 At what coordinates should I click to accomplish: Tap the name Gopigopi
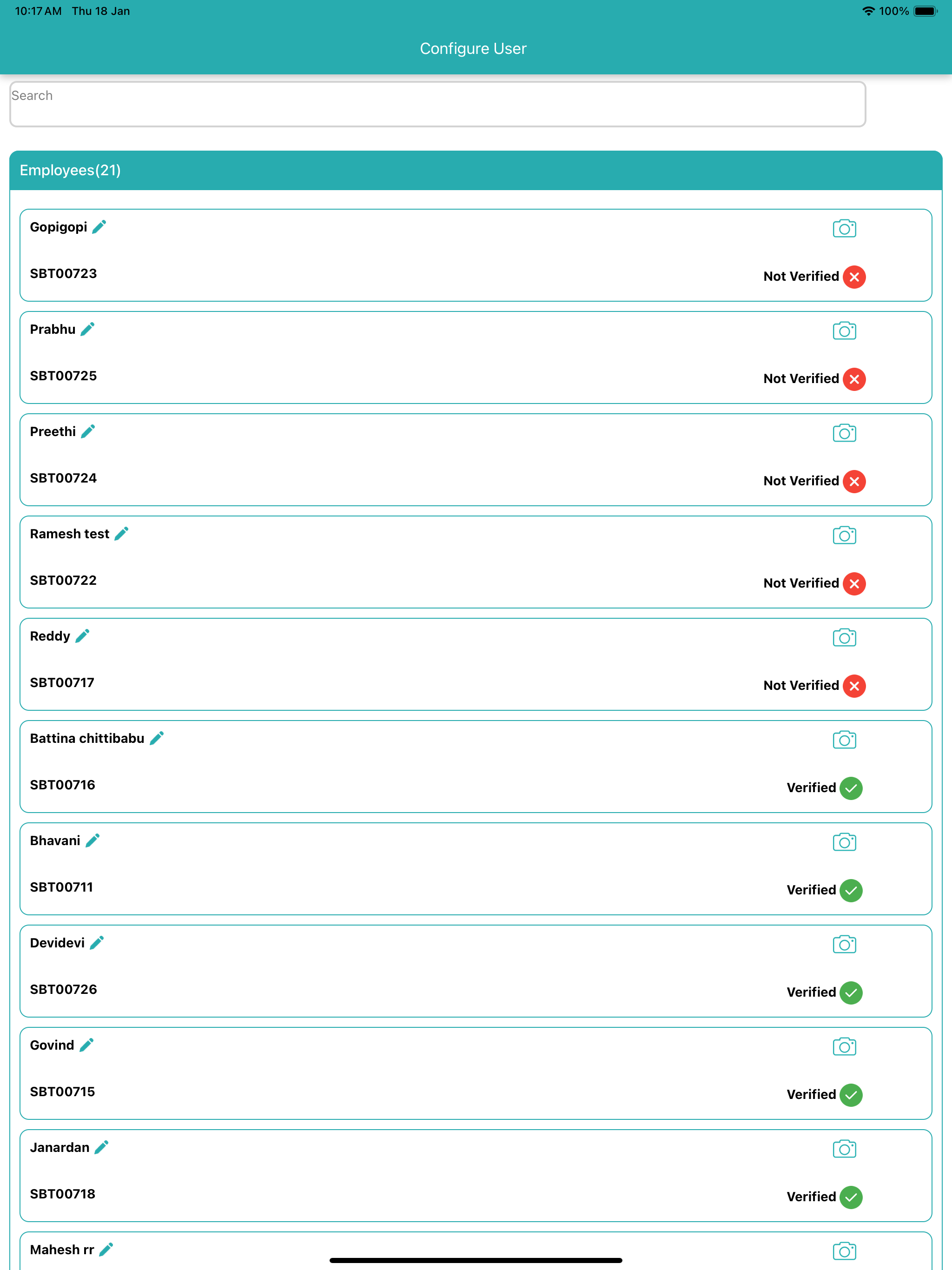tap(59, 227)
